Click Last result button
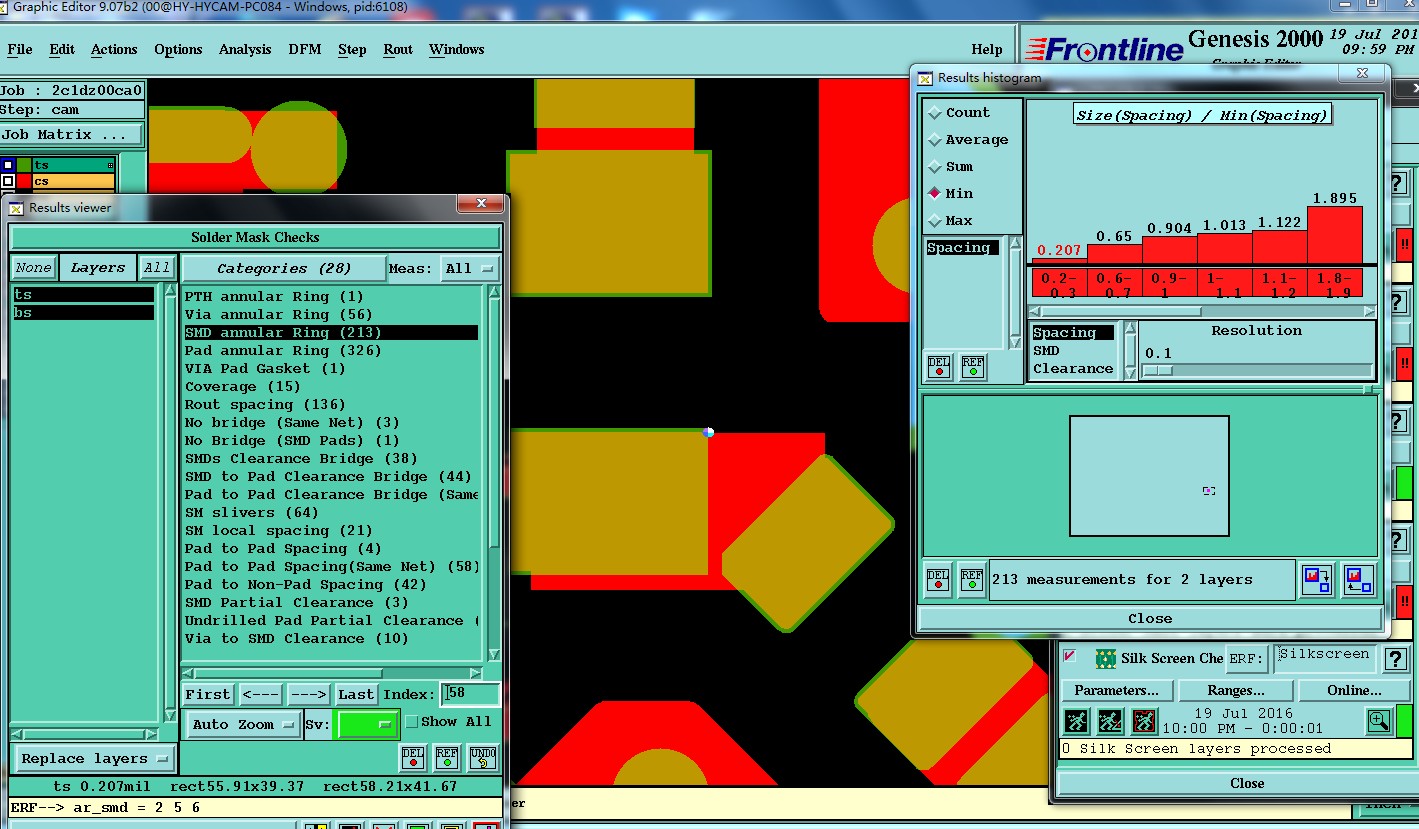 point(356,694)
